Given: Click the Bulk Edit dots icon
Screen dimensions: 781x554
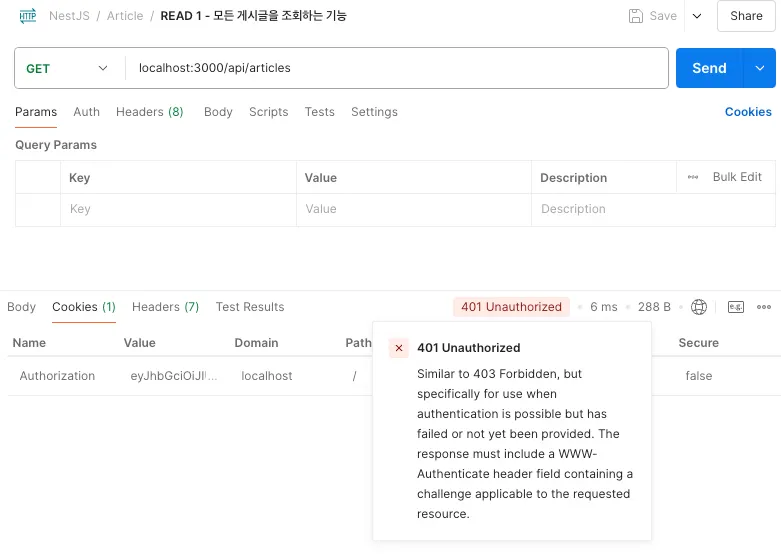Looking at the screenshot, I should click(693, 177).
